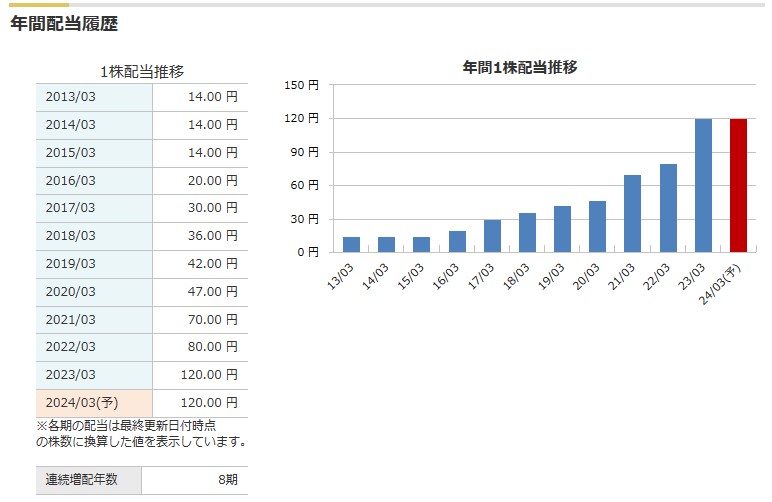
Task: Click the 8期 consecutive increase value
Action: click(228, 480)
